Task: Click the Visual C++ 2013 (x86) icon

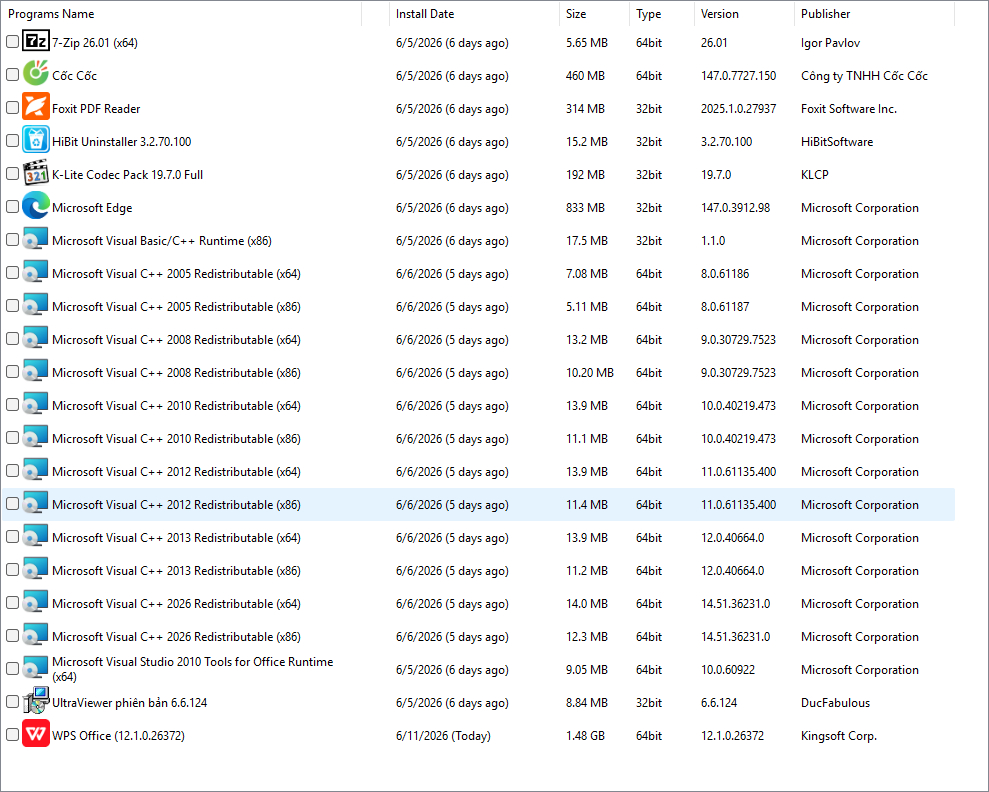Action: pyautogui.click(x=36, y=569)
